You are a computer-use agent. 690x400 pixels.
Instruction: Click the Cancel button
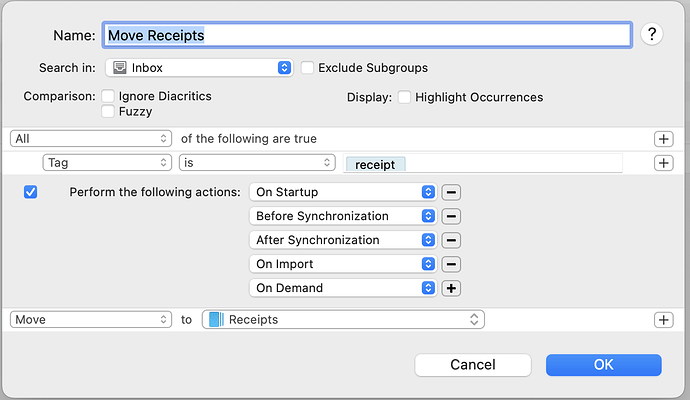tap(473, 365)
